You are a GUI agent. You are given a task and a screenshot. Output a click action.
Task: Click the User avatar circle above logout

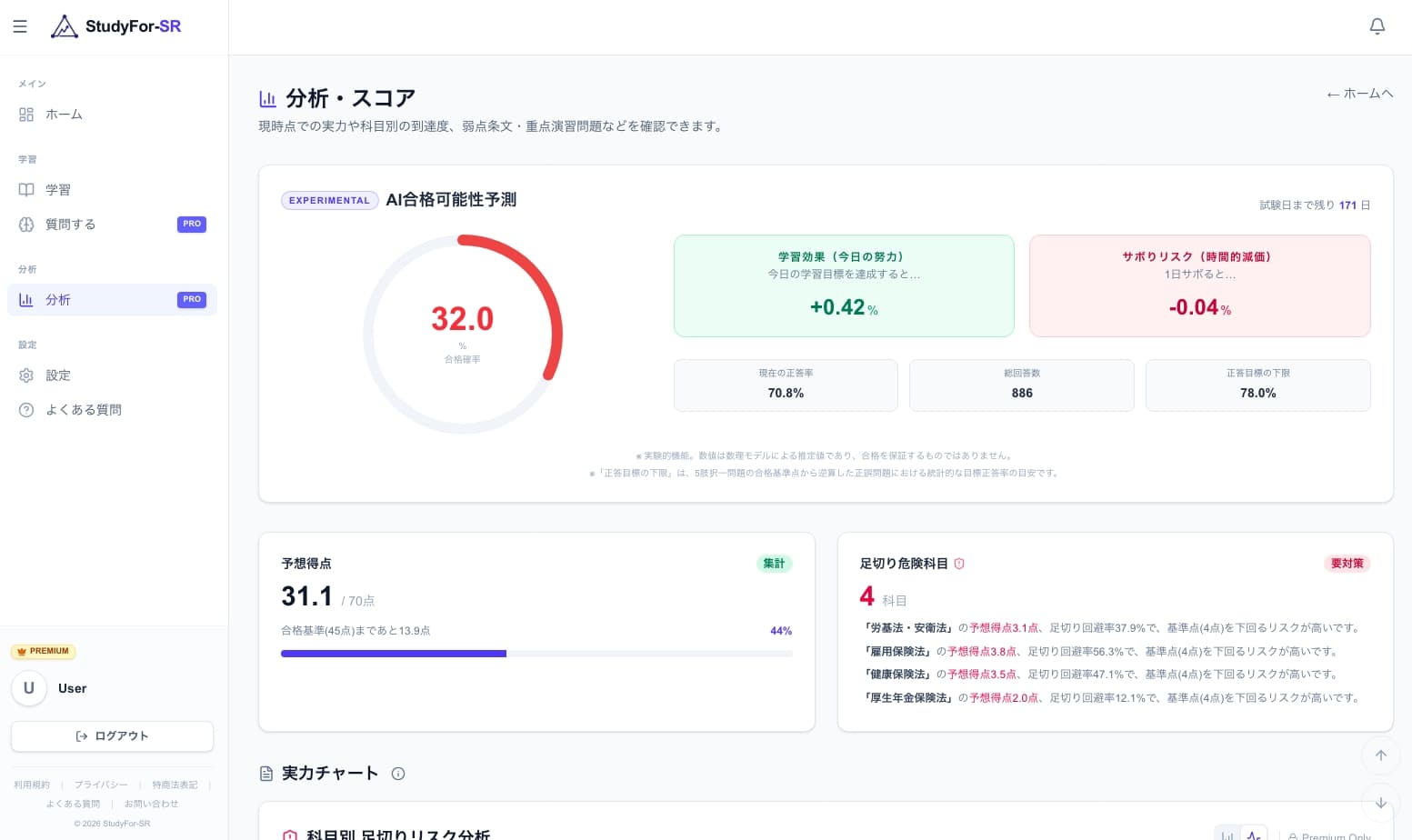[29, 688]
